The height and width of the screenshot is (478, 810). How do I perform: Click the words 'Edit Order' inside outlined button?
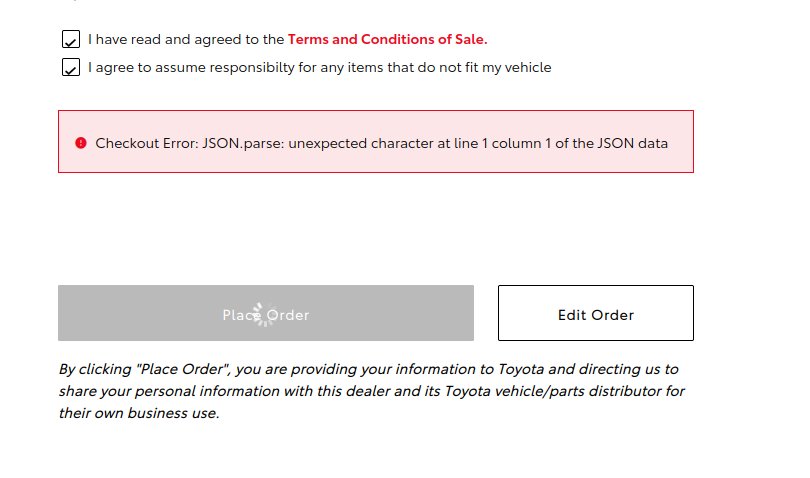coord(596,315)
